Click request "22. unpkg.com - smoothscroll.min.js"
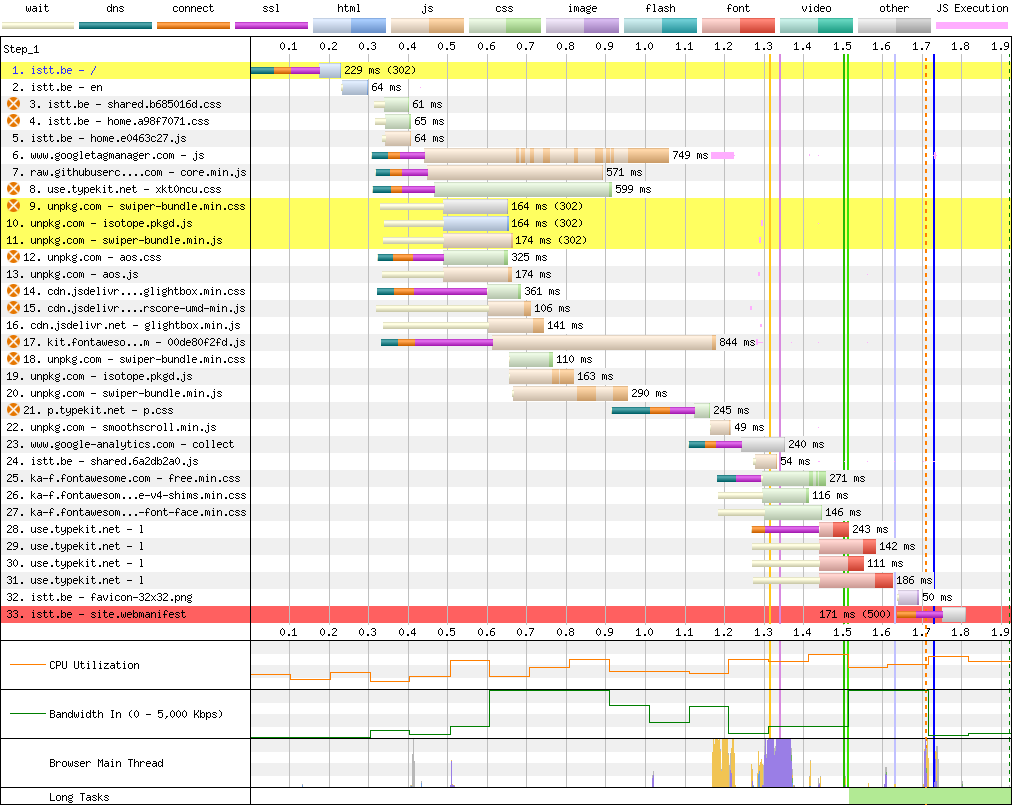The image size is (1012, 805). [x=111, y=427]
